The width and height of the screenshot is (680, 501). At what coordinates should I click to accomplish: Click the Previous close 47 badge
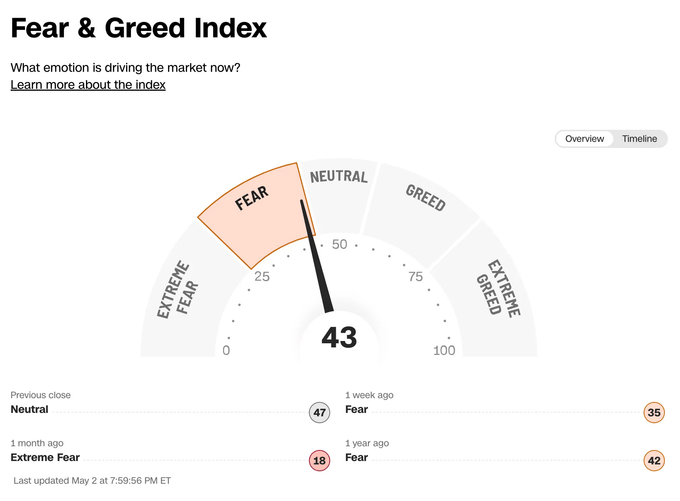click(320, 413)
